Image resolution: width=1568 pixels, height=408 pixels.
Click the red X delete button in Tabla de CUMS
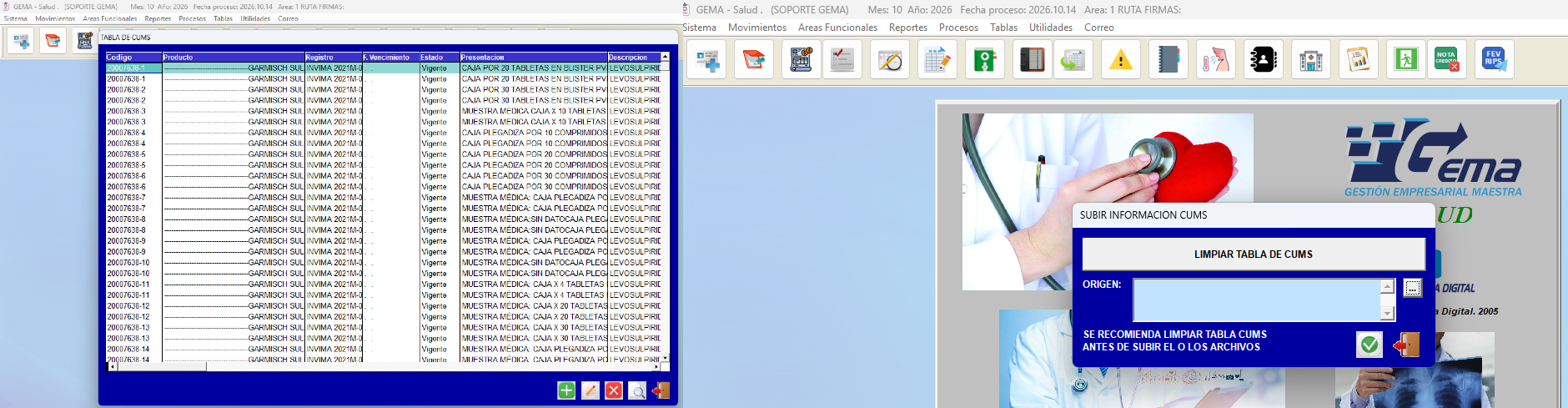click(614, 390)
